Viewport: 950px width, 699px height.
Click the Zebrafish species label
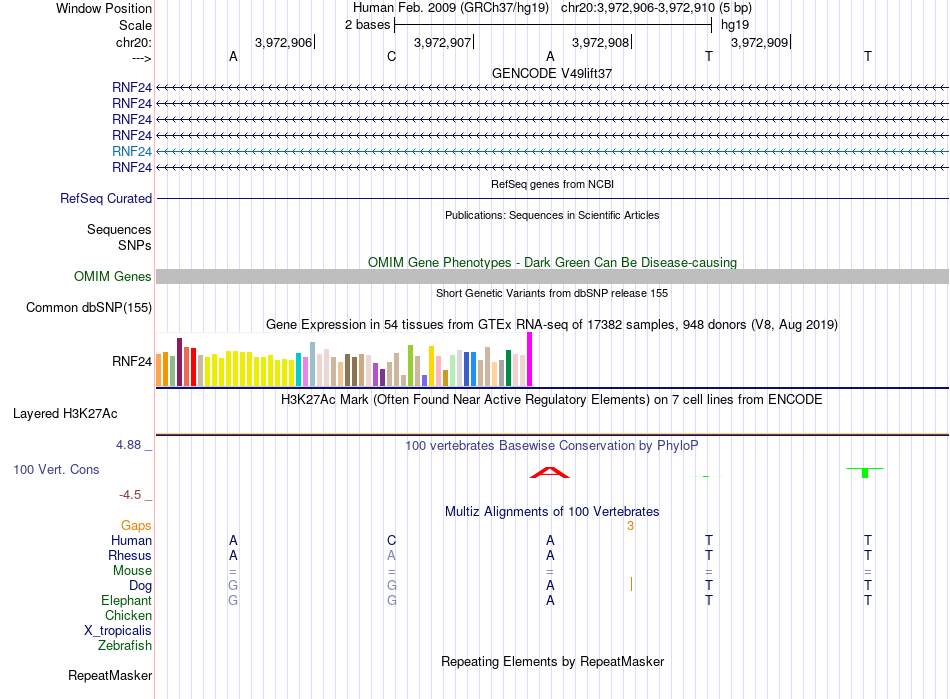pyautogui.click(x=125, y=646)
